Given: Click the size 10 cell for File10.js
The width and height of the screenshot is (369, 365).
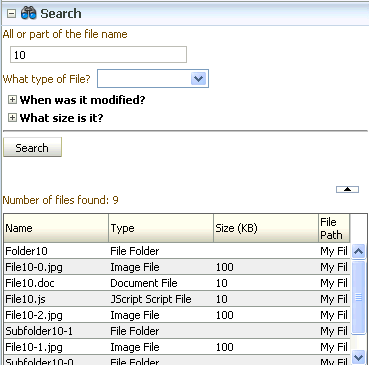Looking at the screenshot, I should 266,299.
